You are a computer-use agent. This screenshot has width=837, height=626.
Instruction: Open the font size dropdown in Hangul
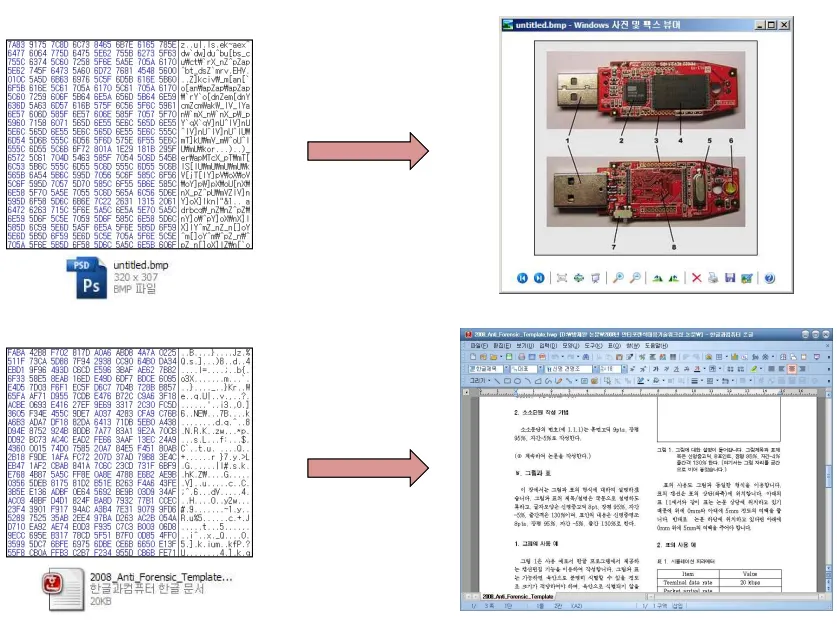(624, 369)
